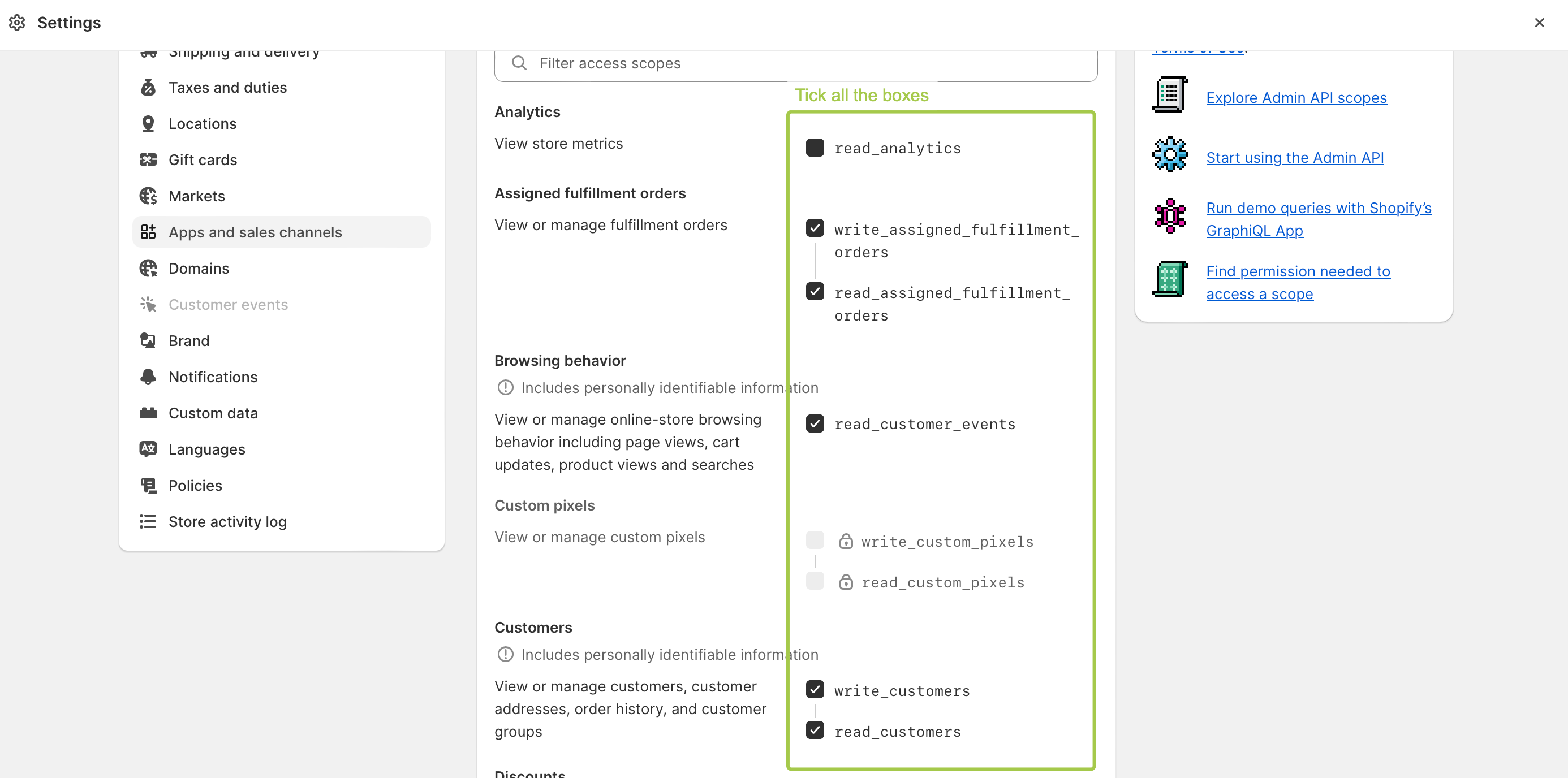1568x778 pixels.
Task: Click the Brand icon in sidebar
Action: pos(148,340)
